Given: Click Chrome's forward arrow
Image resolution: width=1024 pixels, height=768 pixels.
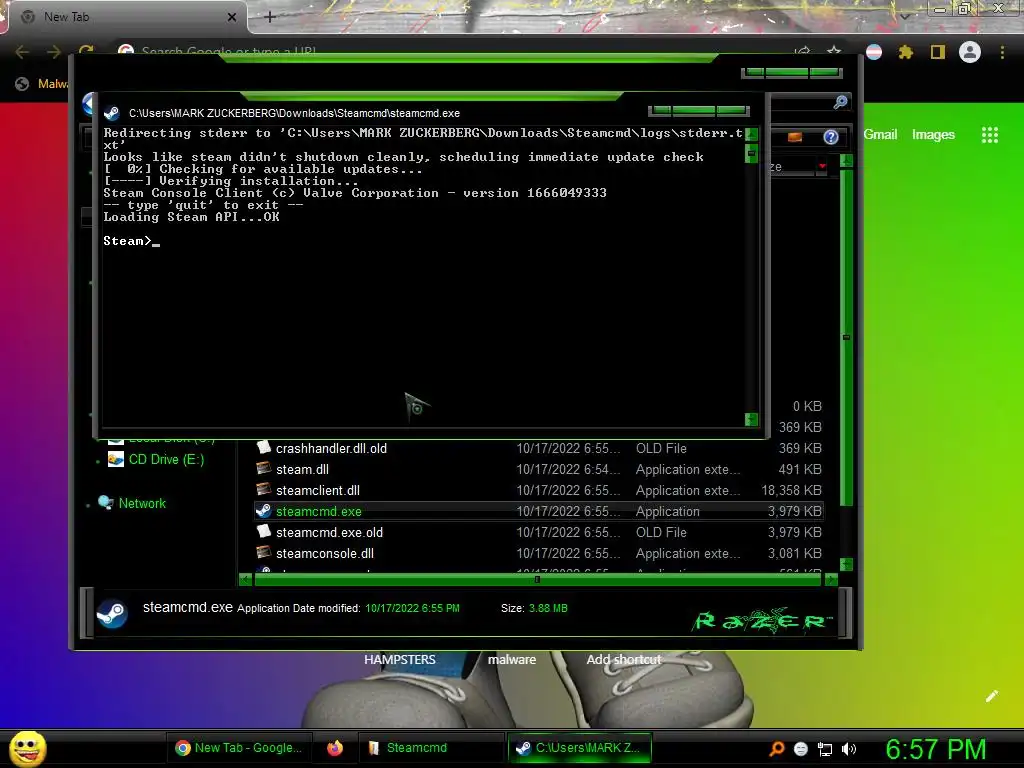Looking at the screenshot, I should click(x=54, y=52).
